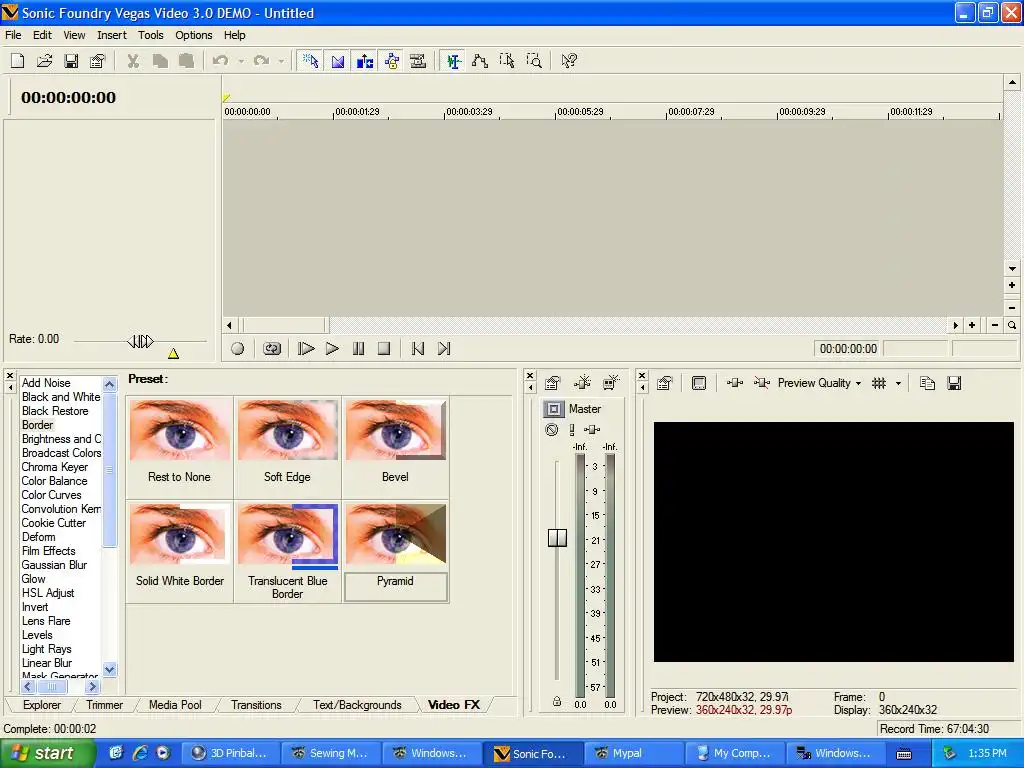
Task: Copy preview snapshot to clipboard icon
Action: tap(927, 383)
